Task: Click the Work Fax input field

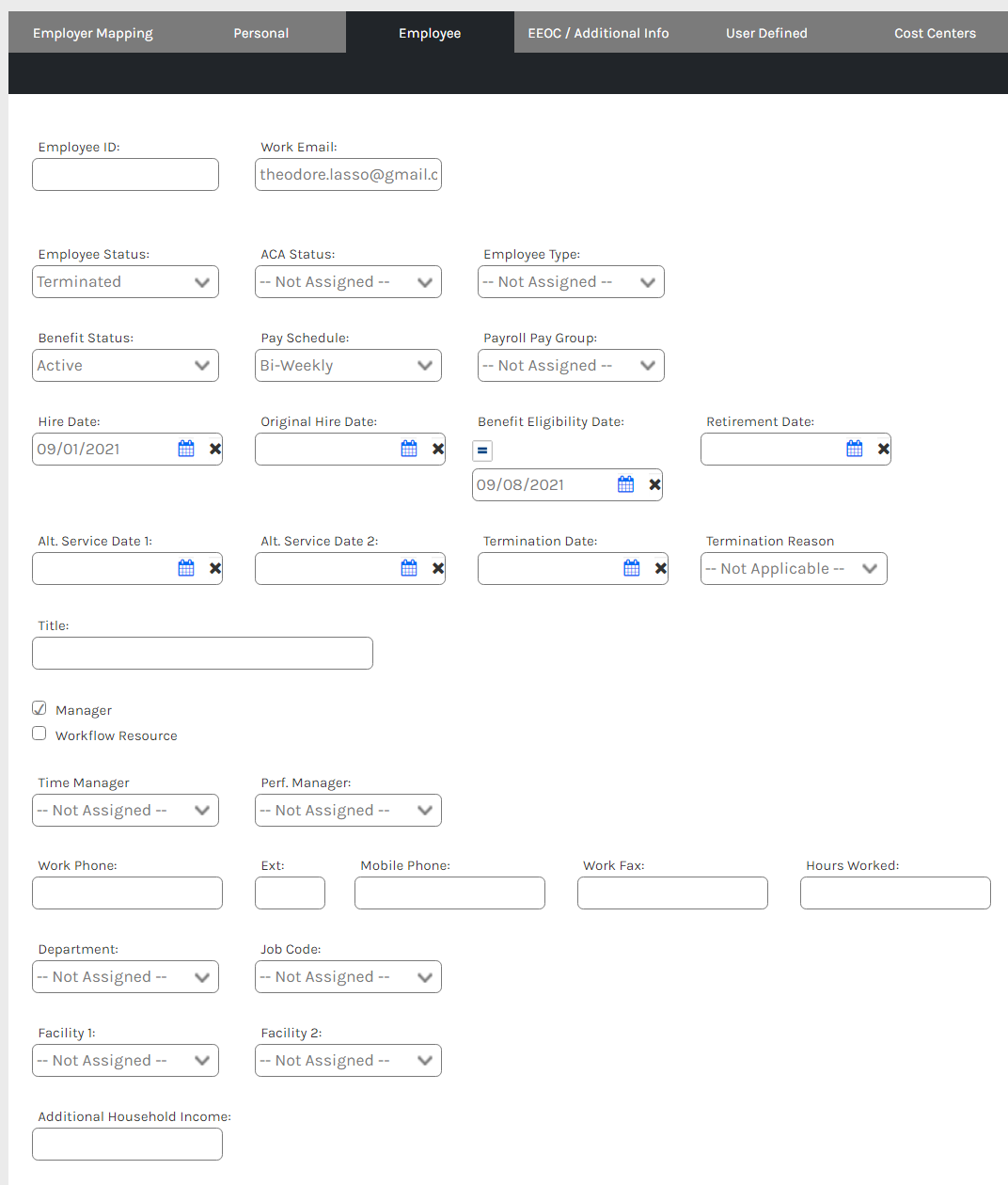Action: point(672,893)
